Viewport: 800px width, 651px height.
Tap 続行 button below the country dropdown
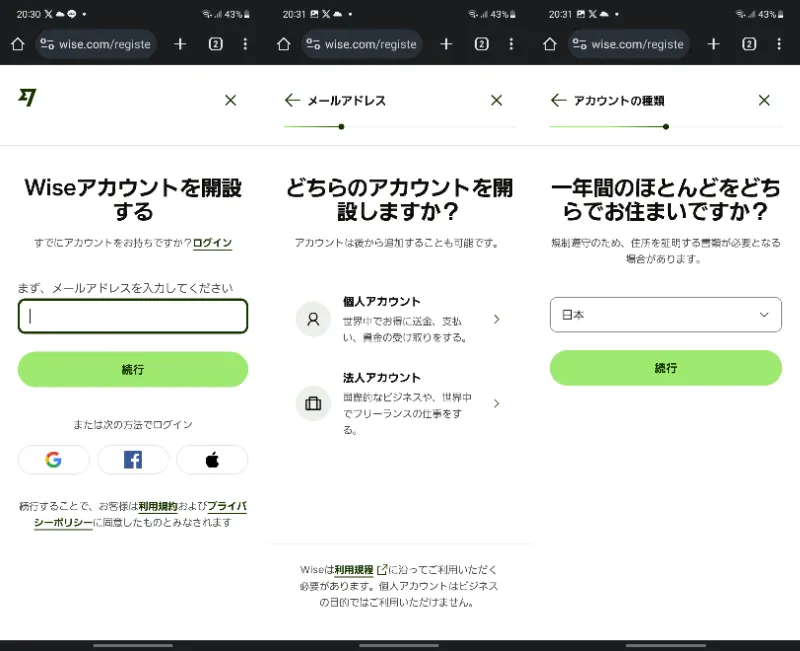pyautogui.click(x=666, y=368)
